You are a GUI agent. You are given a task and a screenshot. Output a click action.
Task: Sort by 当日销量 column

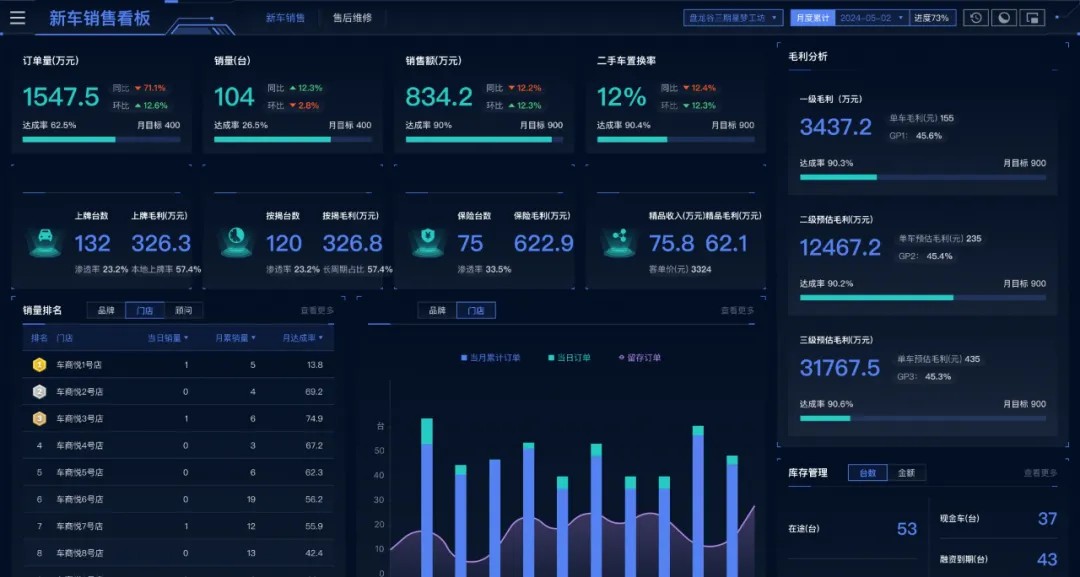coord(168,338)
